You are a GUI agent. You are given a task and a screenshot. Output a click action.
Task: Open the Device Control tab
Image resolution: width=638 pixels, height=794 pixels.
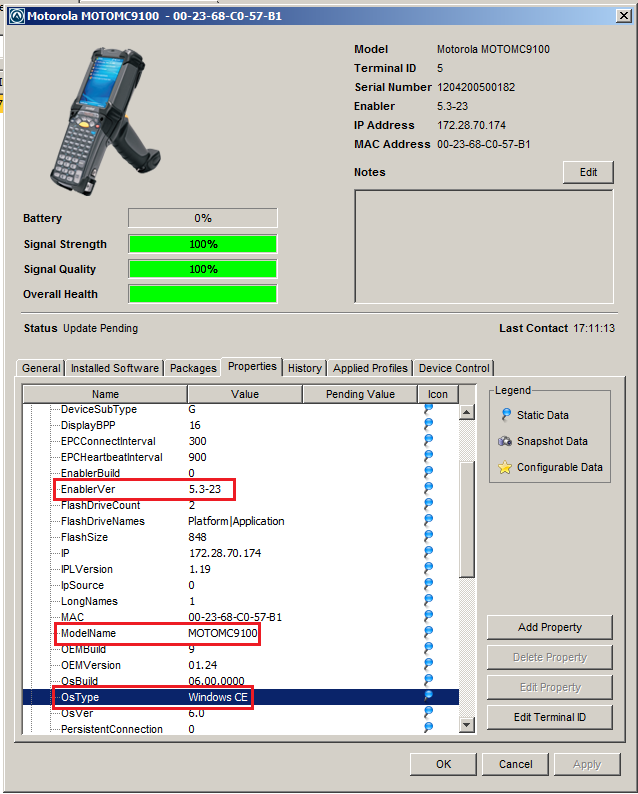click(x=454, y=368)
